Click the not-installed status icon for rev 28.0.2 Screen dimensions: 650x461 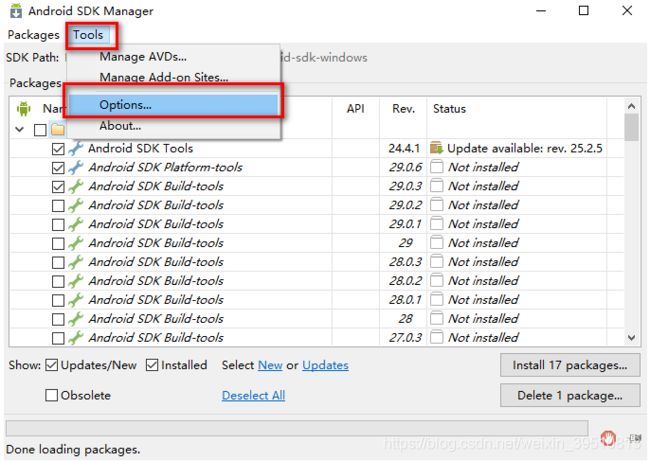(x=437, y=281)
